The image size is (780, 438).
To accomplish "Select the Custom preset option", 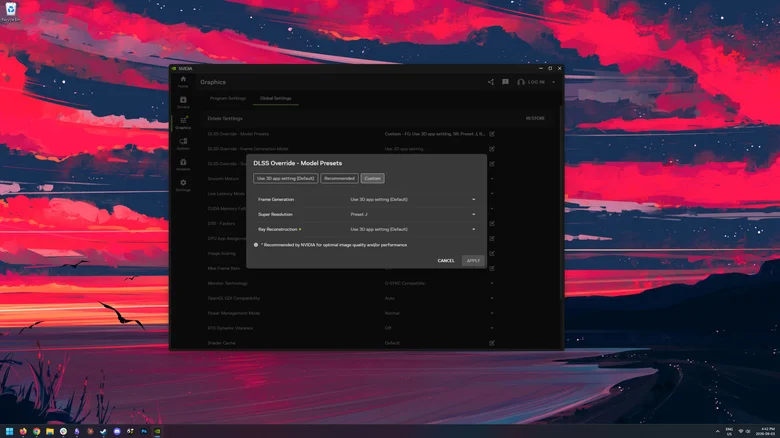I will 373,178.
